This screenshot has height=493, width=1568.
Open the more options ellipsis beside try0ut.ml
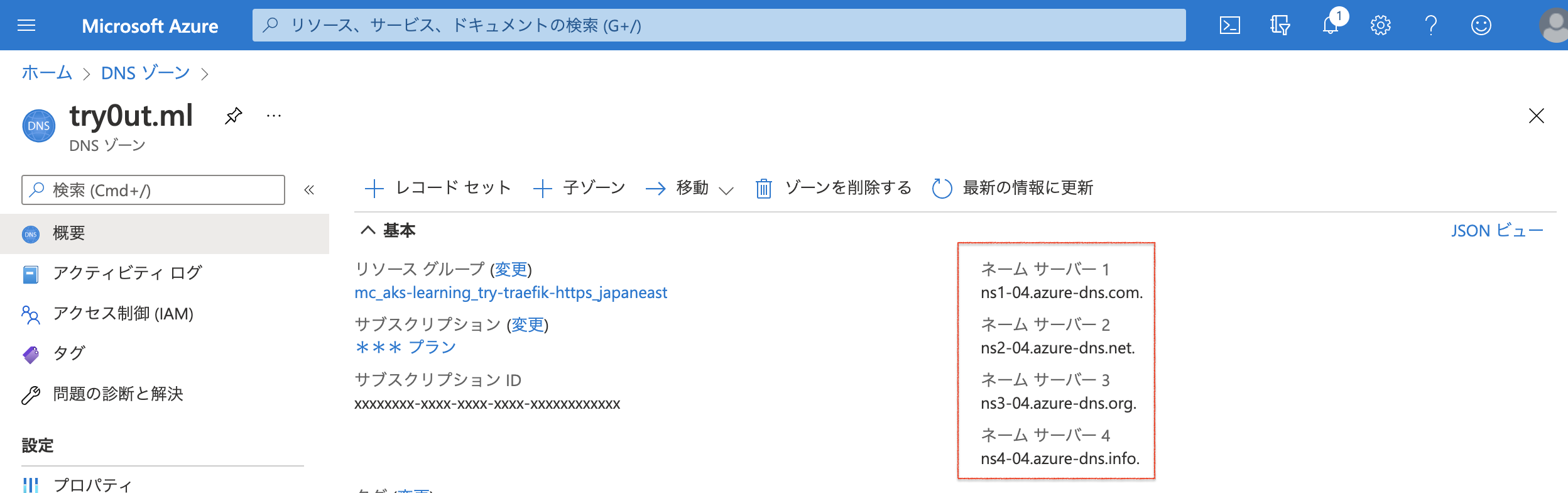pos(274,116)
